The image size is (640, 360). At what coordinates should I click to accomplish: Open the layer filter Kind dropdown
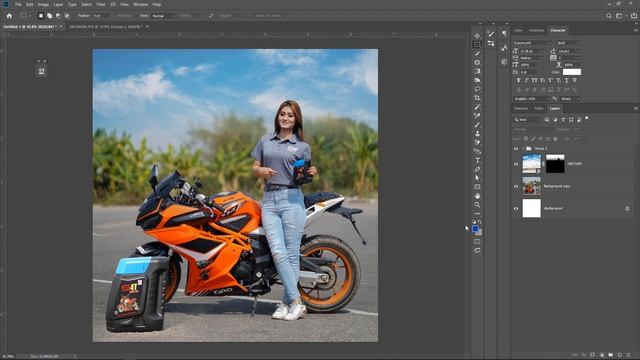[x=527, y=120]
